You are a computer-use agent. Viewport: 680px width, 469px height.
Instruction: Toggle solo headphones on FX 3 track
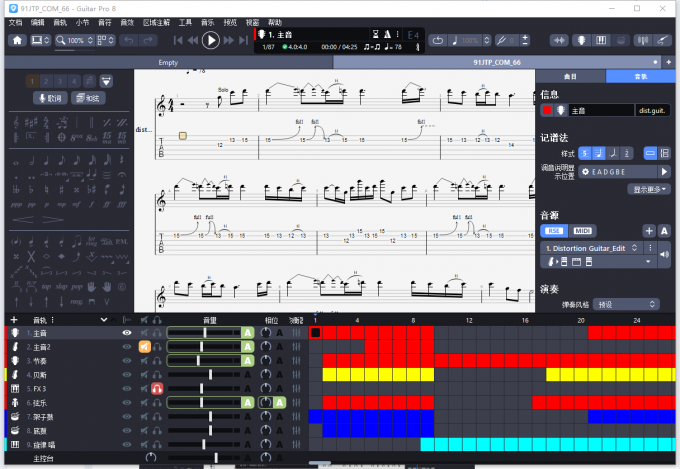point(158,388)
